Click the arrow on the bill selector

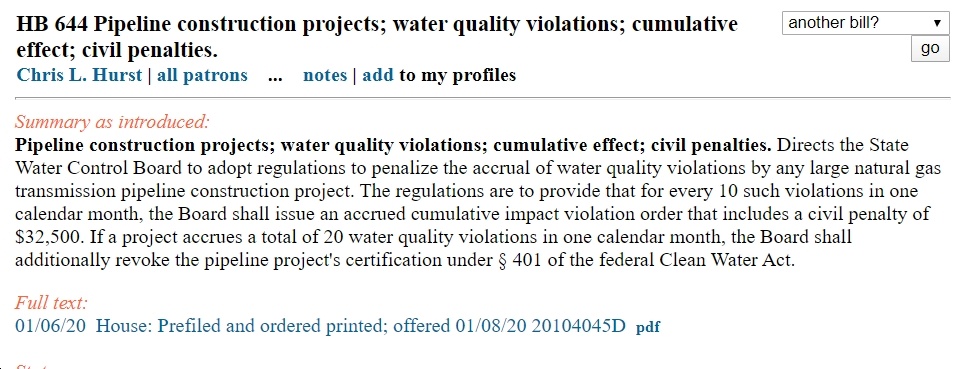tap(937, 23)
